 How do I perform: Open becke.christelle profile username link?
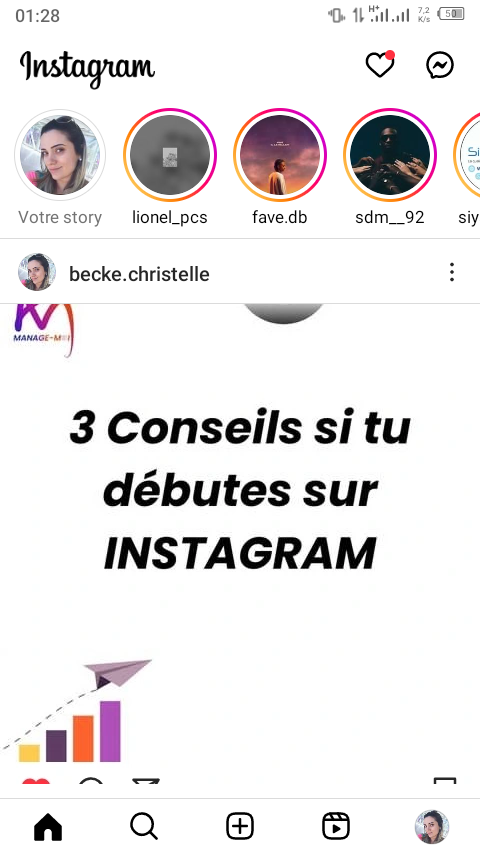click(139, 274)
